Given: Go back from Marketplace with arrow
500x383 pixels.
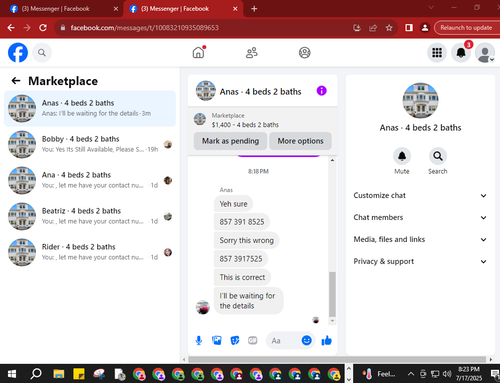Looking at the screenshot, I should [x=16, y=81].
